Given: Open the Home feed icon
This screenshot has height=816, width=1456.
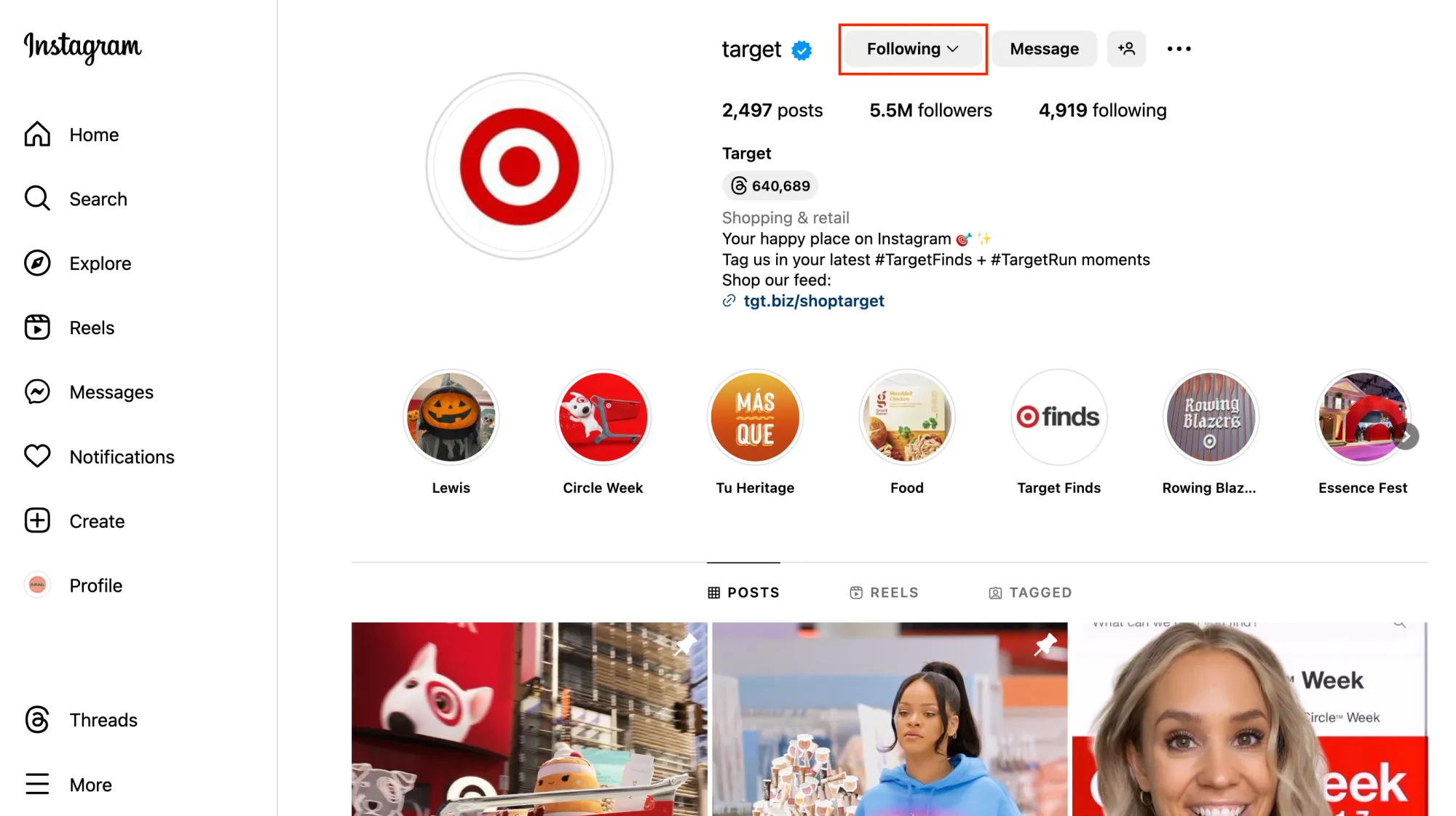Looking at the screenshot, I should click(37, 135).
